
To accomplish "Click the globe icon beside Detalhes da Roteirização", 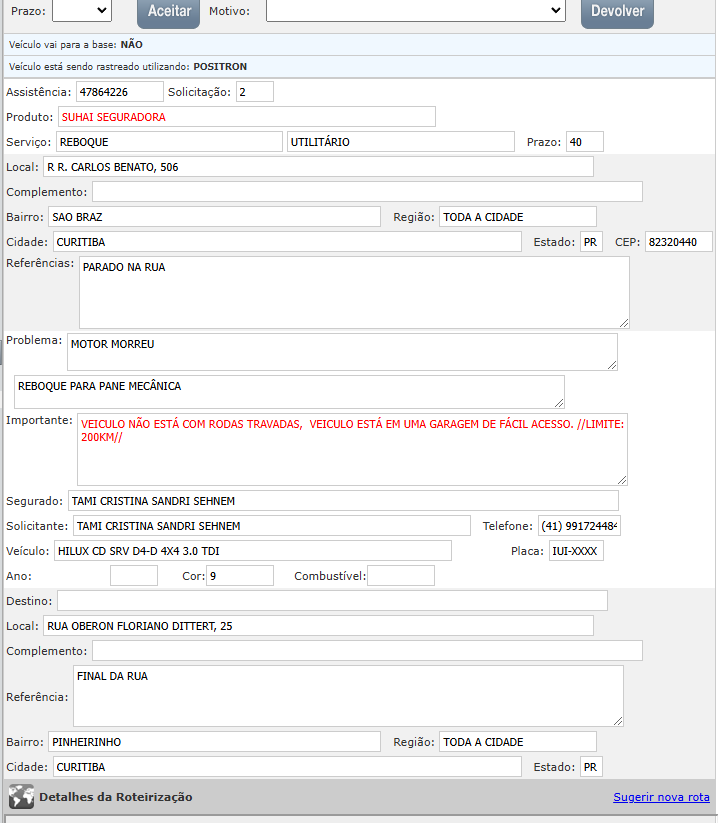I will coord(21,796).
